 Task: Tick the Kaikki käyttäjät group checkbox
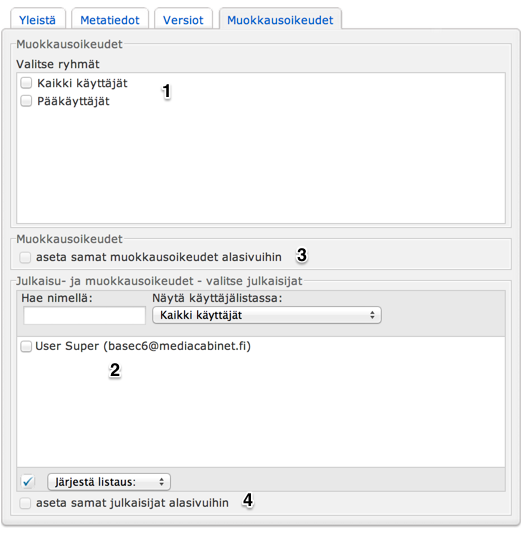point(26,83)
